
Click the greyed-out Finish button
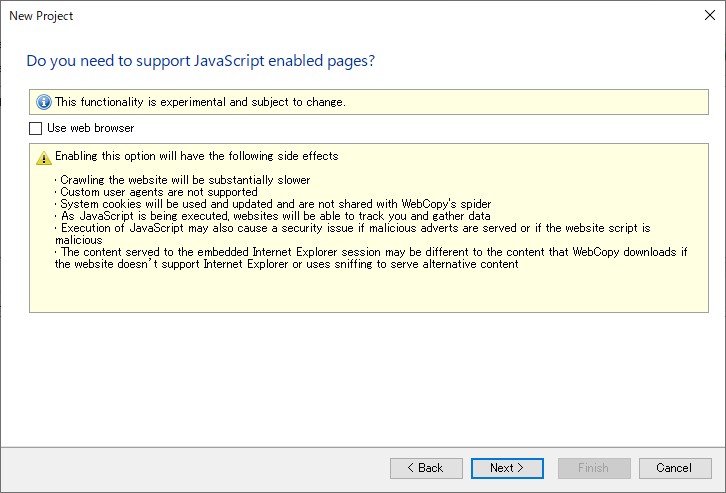tap(593, 468)
